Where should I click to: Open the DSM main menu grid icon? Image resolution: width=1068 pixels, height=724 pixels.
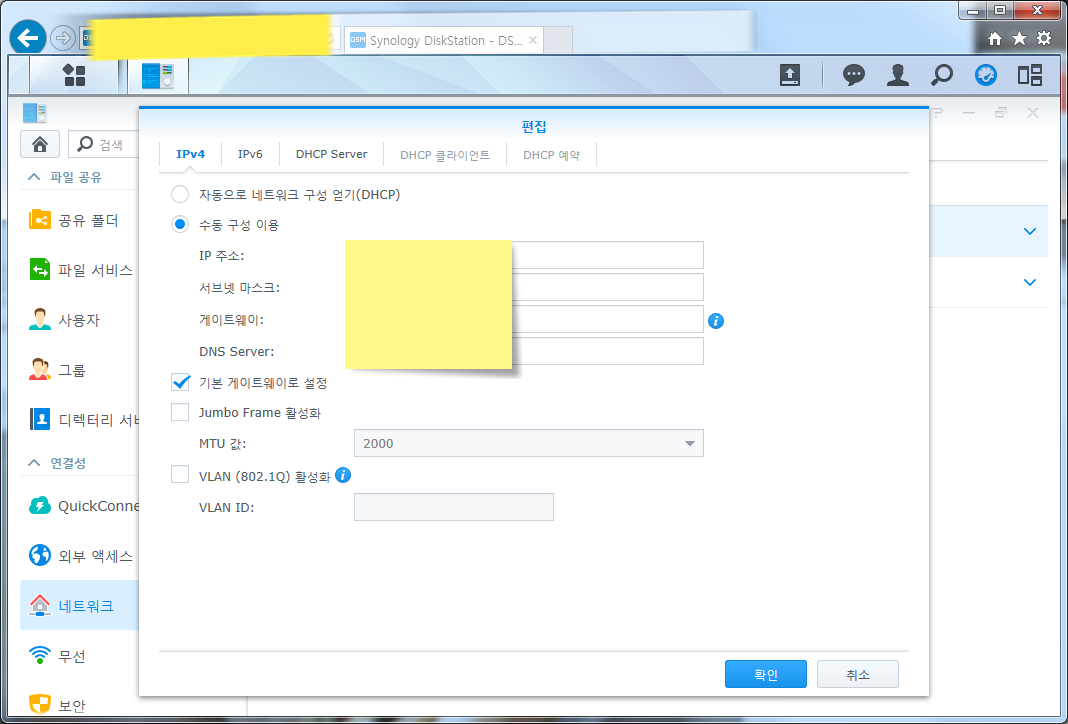pyautogui.click(x=74, y=75)
